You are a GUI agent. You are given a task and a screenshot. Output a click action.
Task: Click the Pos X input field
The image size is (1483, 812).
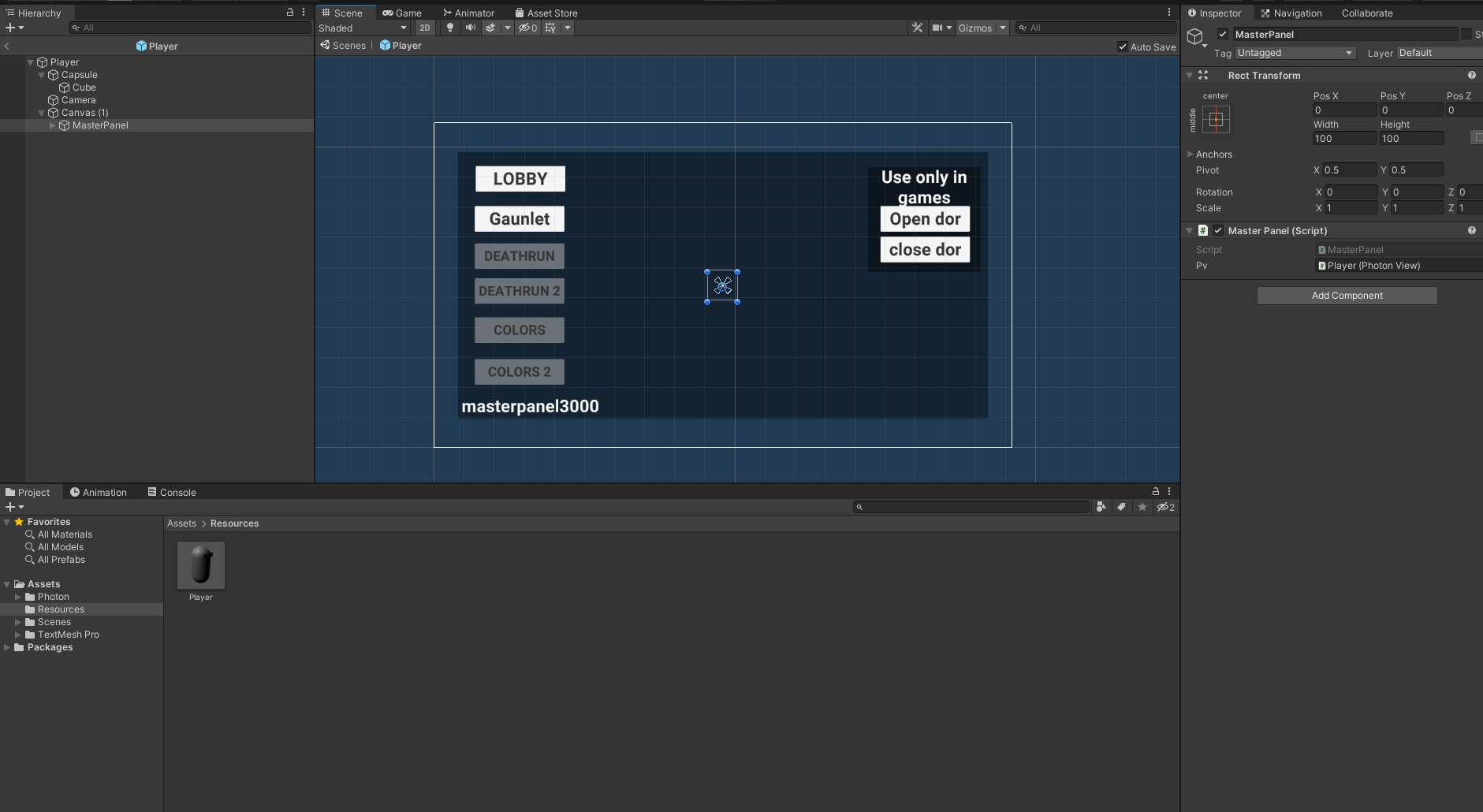[x=1344, y=110]
